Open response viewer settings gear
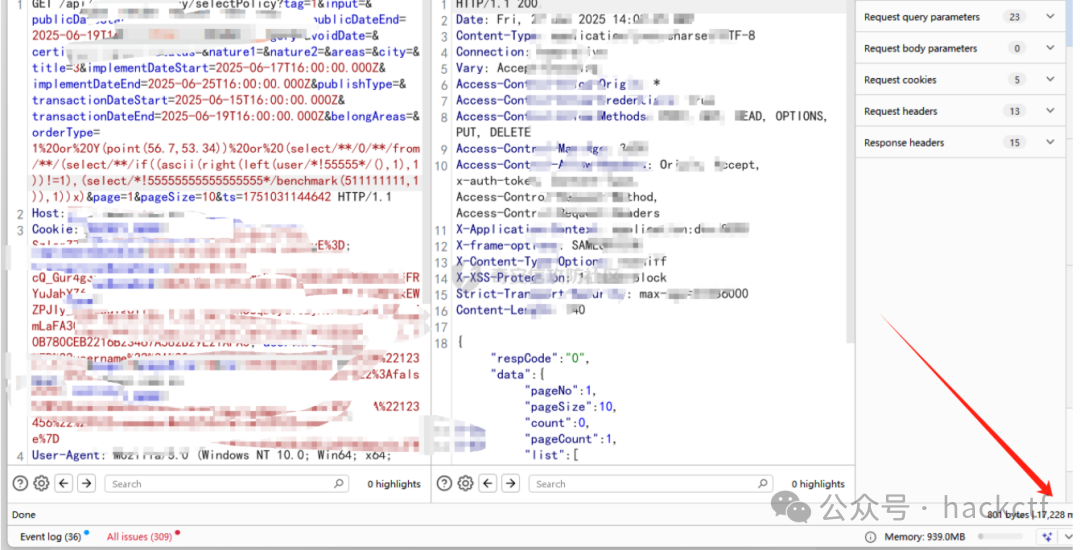 [x=466, y=484]
